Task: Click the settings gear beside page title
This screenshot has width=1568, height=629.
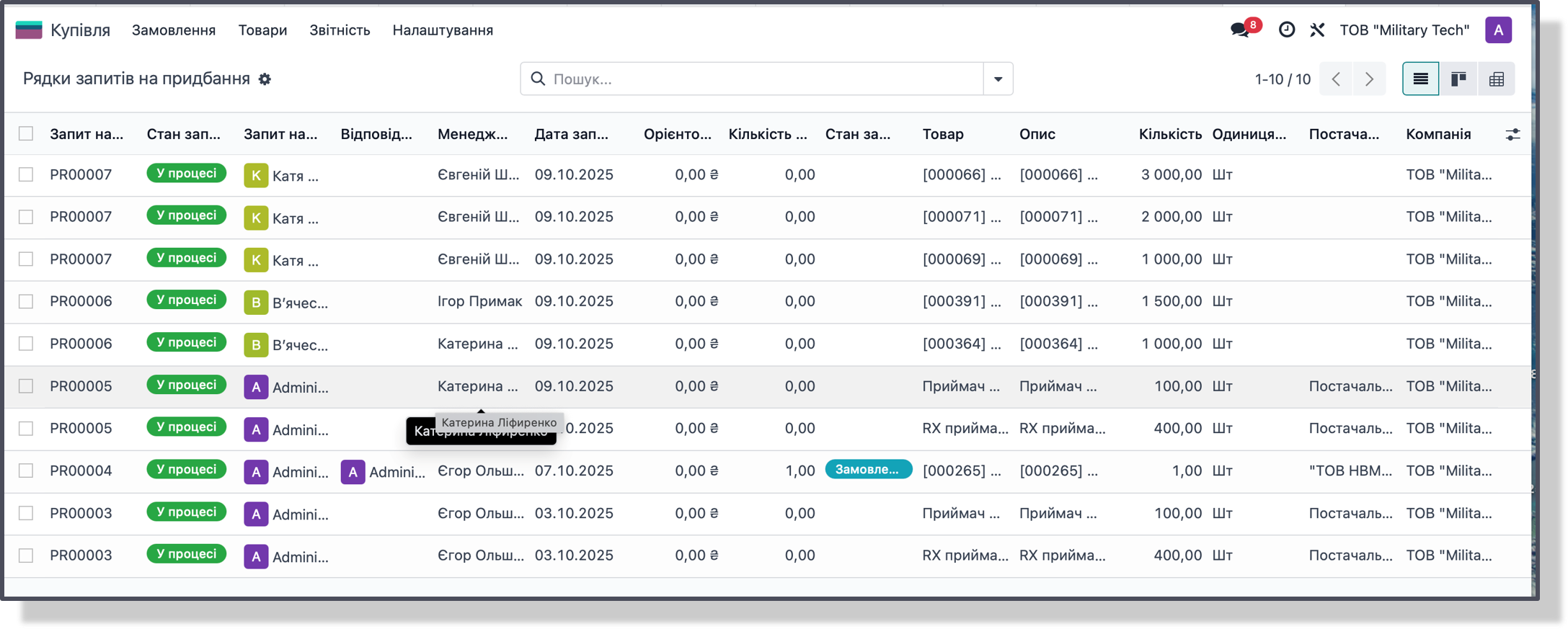Action: point(265,79)
